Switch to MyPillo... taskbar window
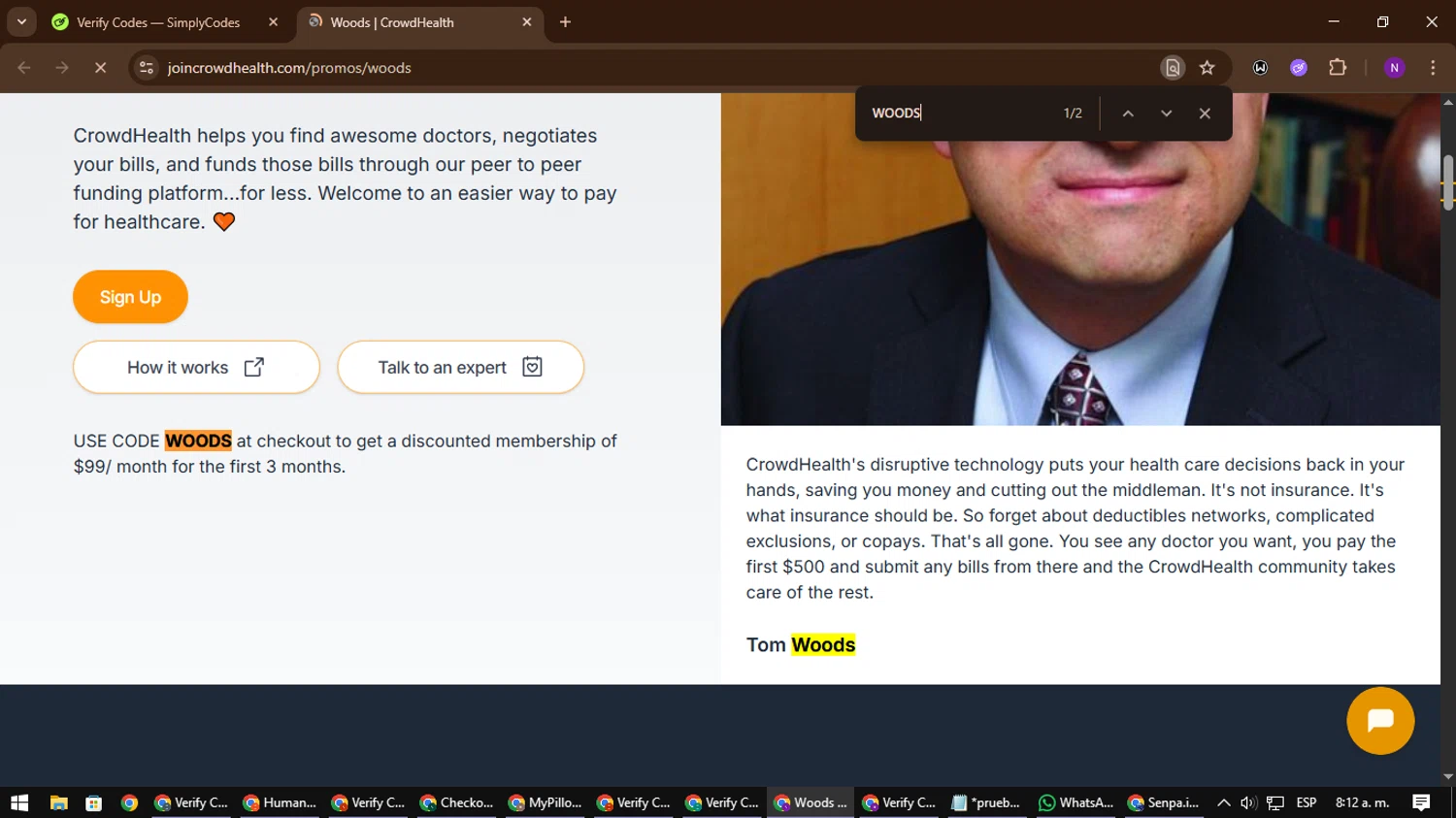The height and width of the screenshot is (818, 1456). (545, 802)
